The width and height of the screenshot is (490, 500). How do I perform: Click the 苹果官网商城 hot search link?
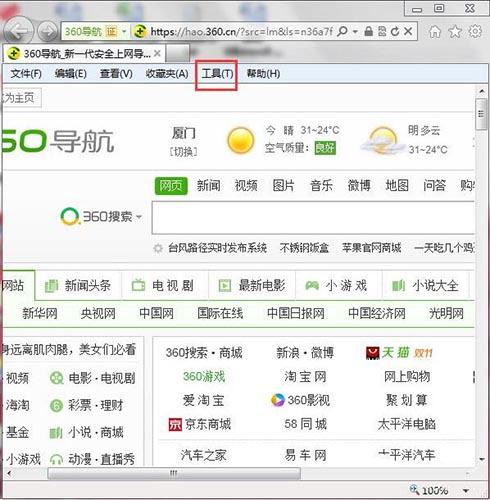tap(372, 248)
